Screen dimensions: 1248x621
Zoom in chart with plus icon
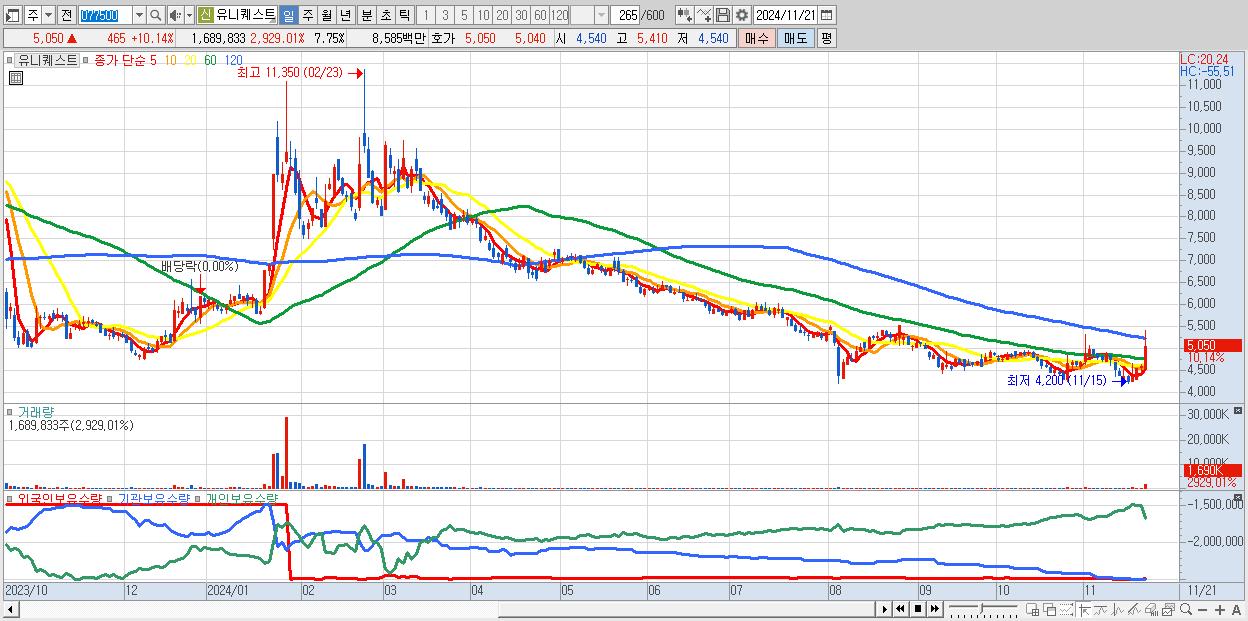tap(1220, 609)
